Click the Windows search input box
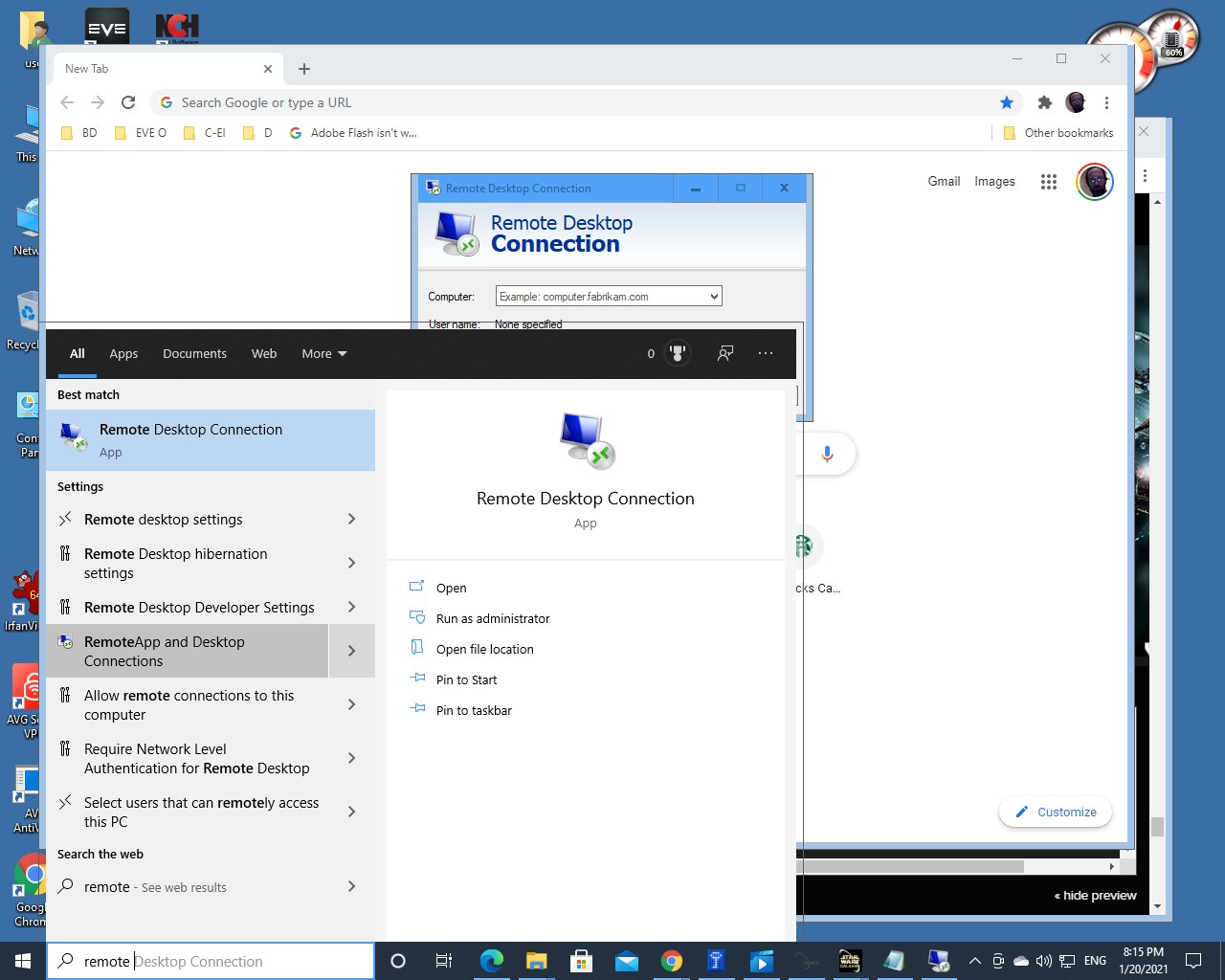This screenshot has height=980, width=1225. [x=211, y=961]
